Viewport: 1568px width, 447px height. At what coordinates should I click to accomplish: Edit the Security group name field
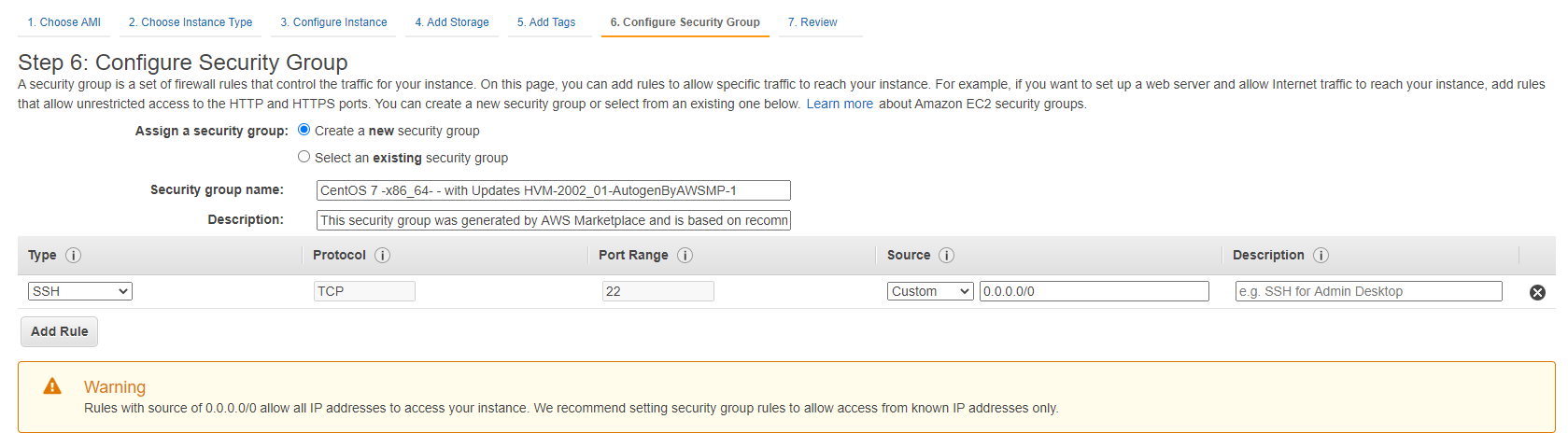[x=553, y=190]
